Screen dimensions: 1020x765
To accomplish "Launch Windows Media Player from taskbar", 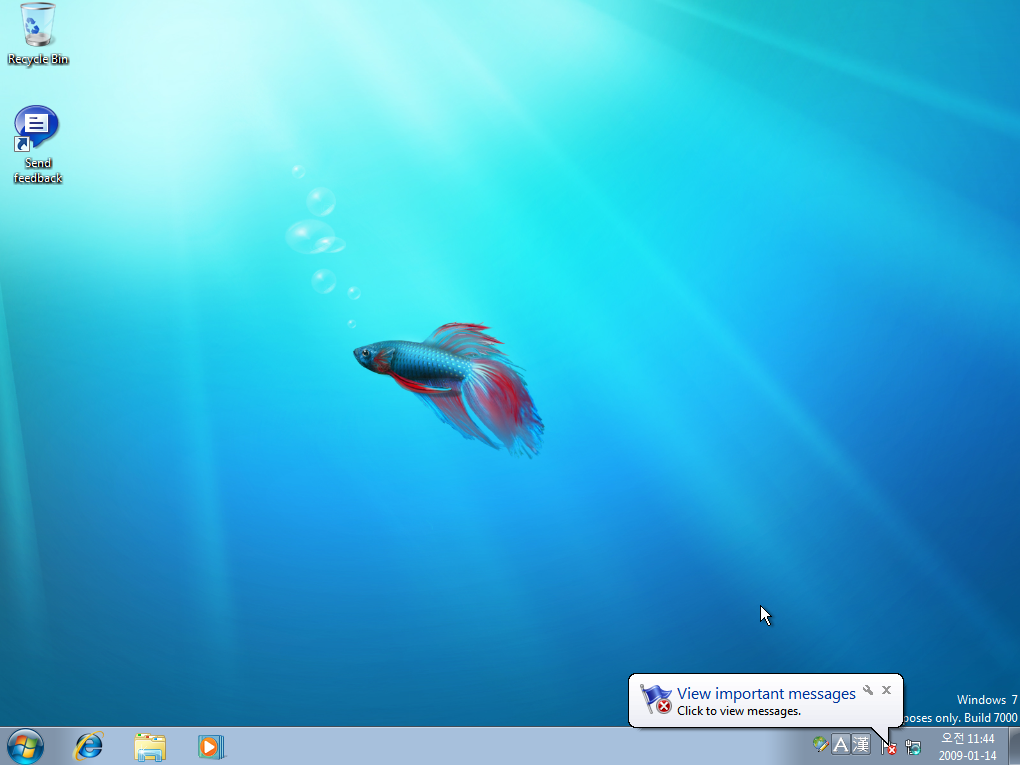I will 211,746.
